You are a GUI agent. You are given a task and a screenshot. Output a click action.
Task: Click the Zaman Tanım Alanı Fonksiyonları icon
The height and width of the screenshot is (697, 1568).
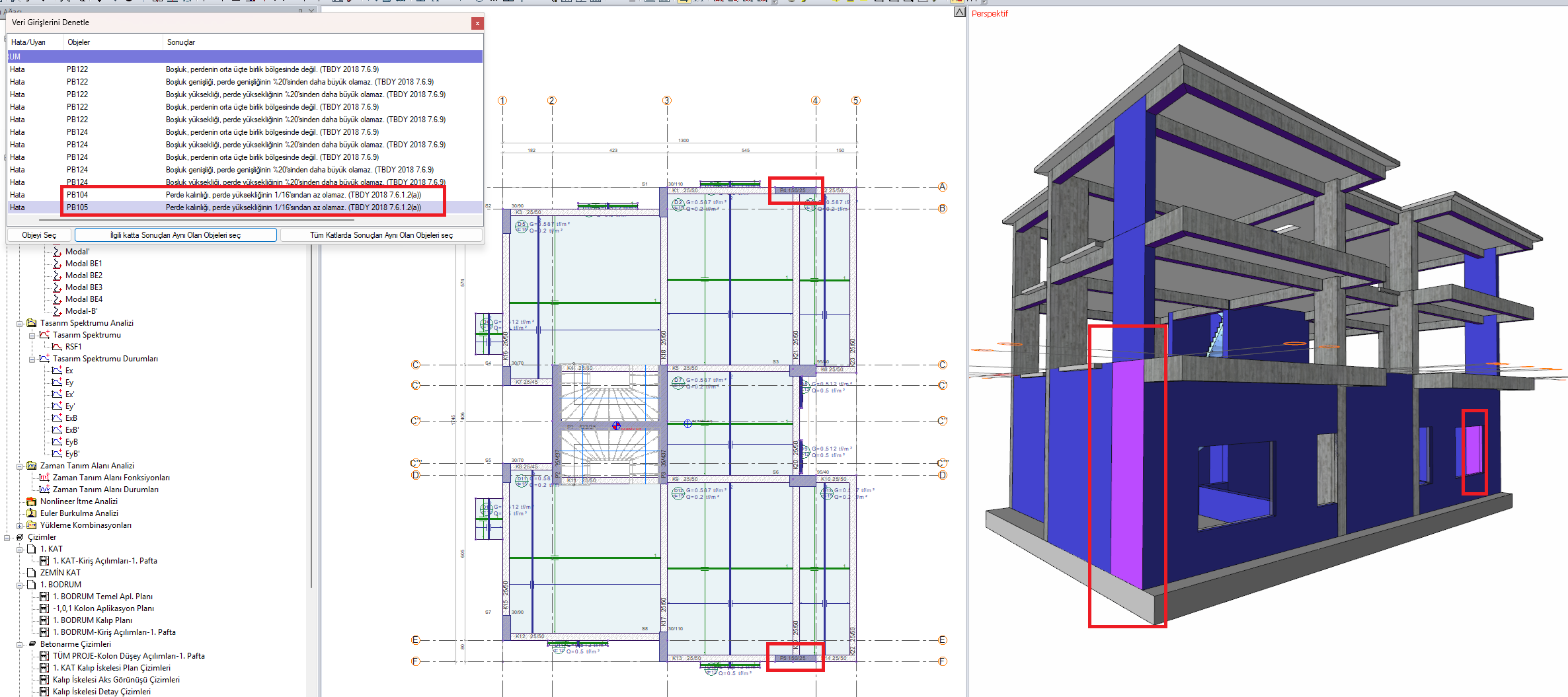point(44,478)
